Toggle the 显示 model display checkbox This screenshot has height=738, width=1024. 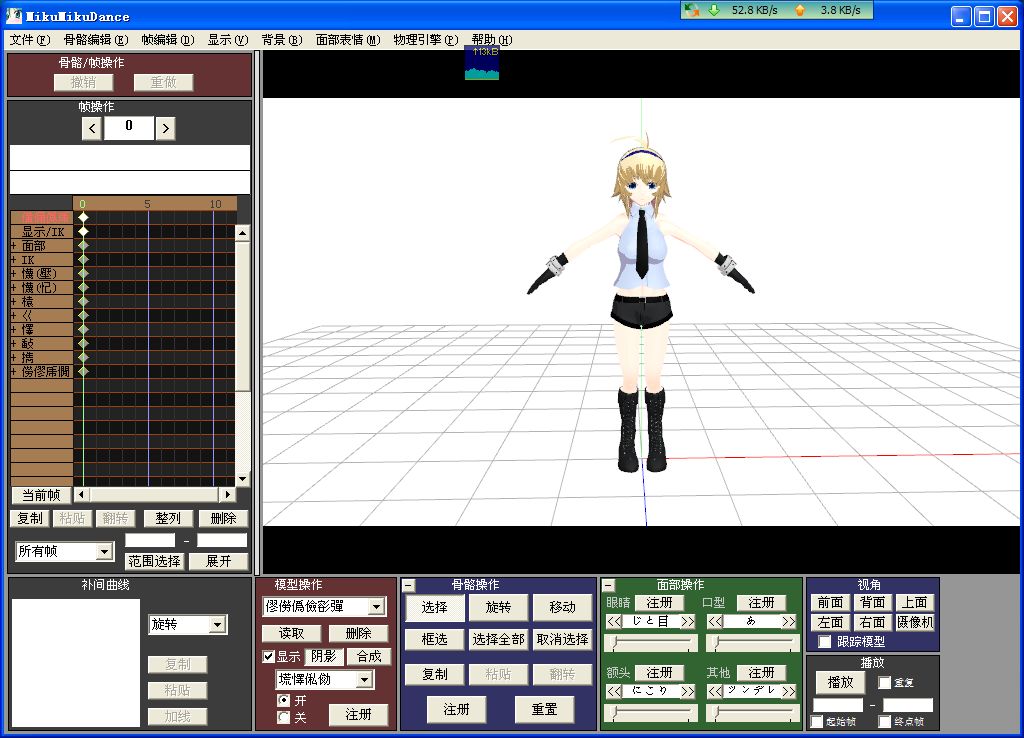pos(268,656)
